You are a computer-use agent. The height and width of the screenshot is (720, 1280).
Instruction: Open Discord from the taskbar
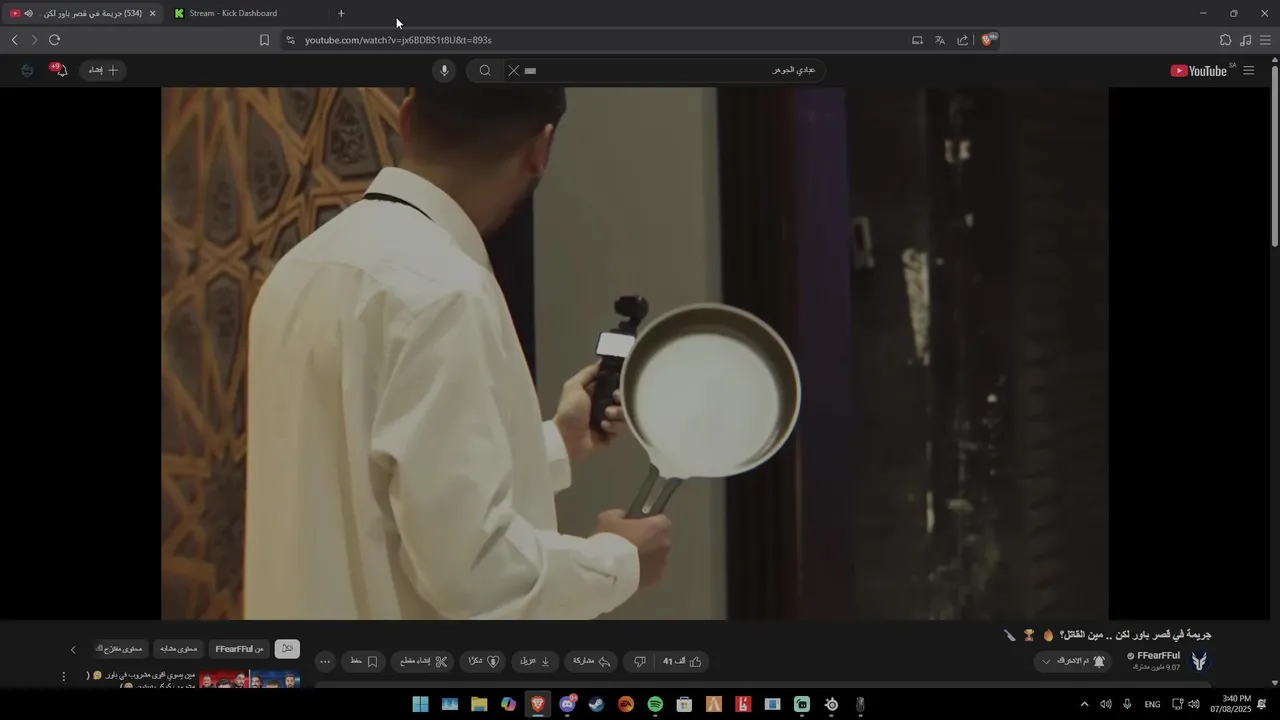[x=567, y=704]
